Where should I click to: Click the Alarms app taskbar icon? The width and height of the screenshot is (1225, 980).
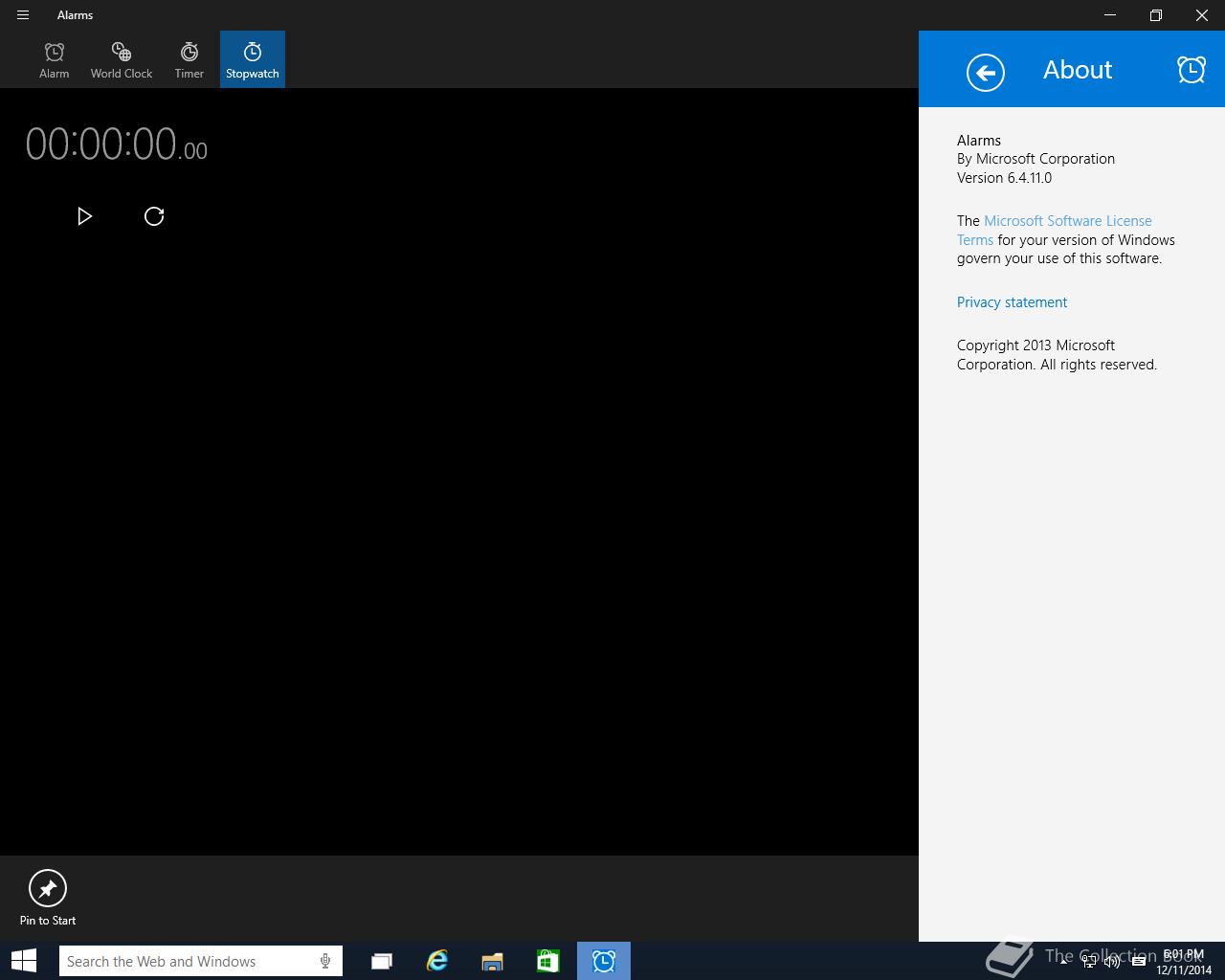tap(604, 961)
